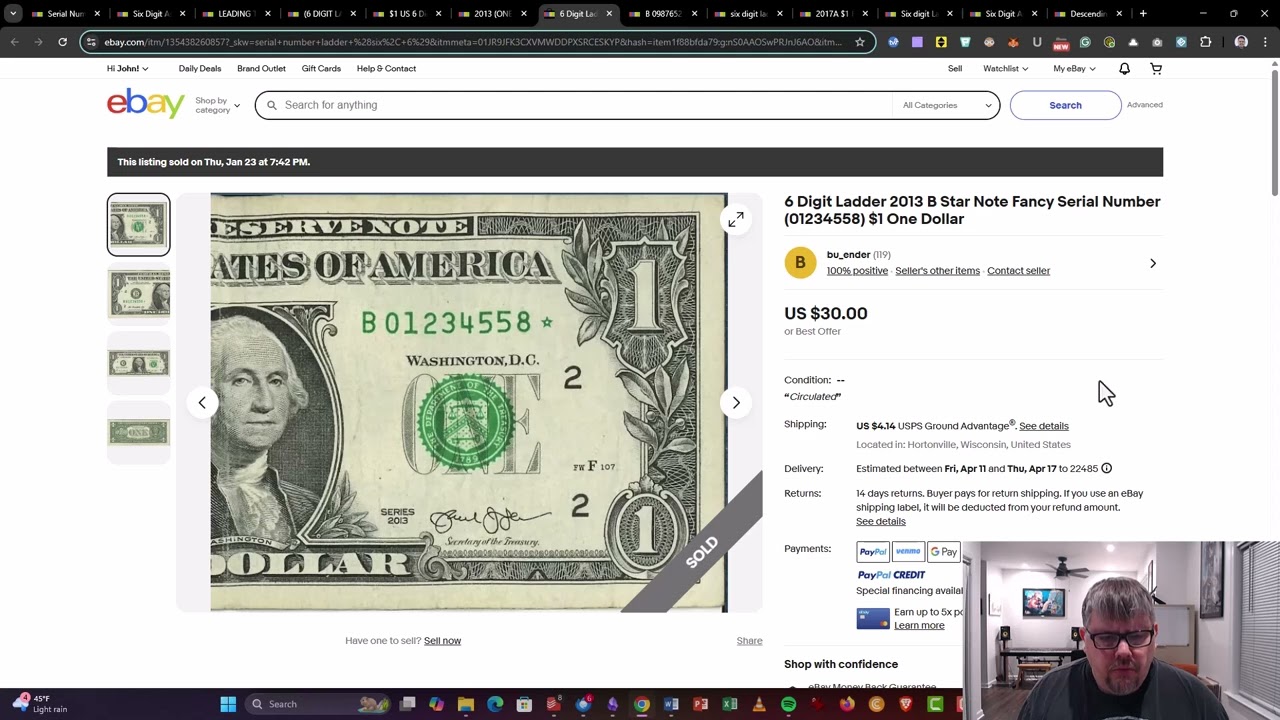Expand the Watchlist dropdown

coord(1005,68)
